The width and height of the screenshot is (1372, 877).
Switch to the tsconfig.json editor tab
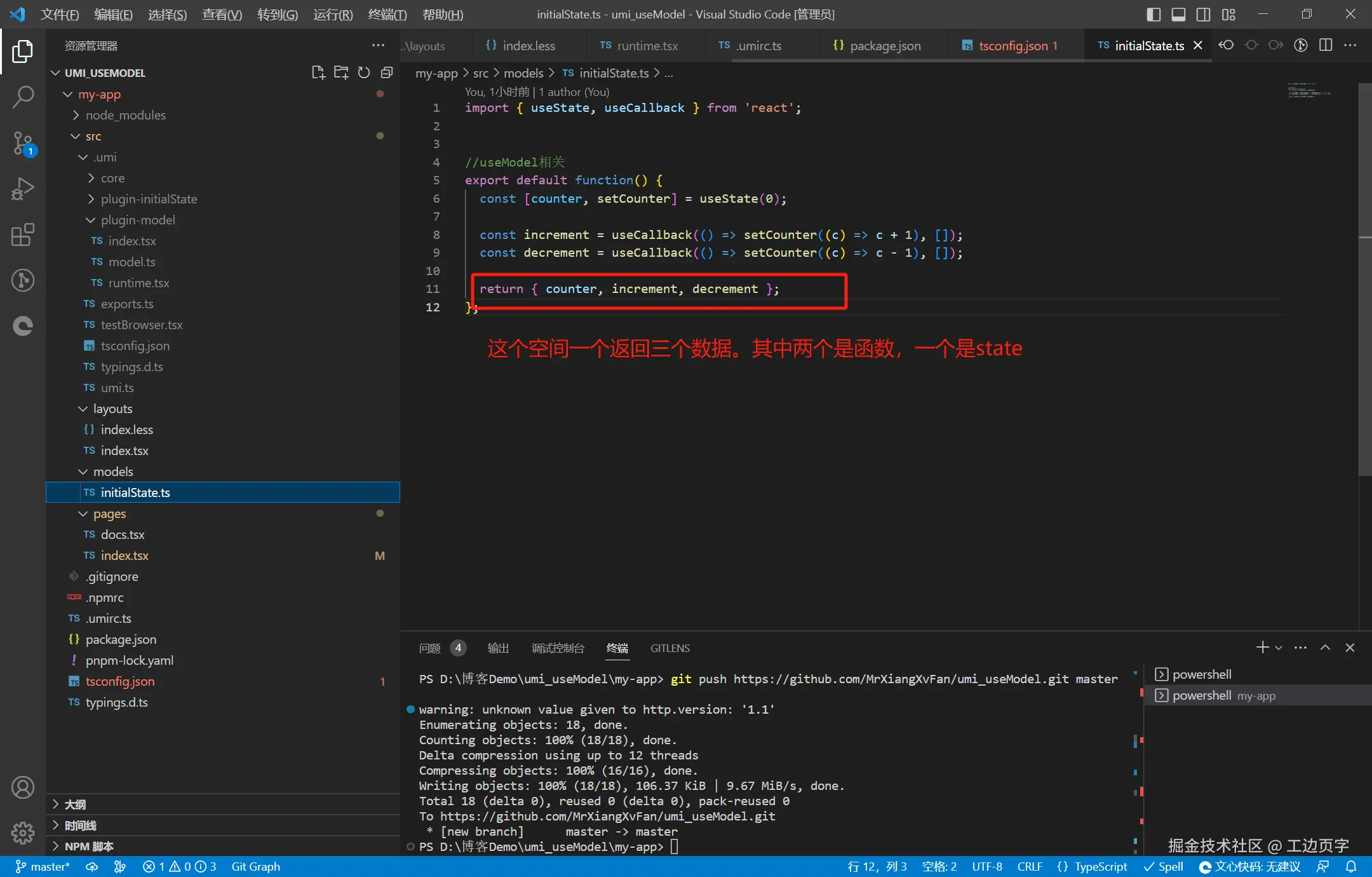coord(1013,45)
